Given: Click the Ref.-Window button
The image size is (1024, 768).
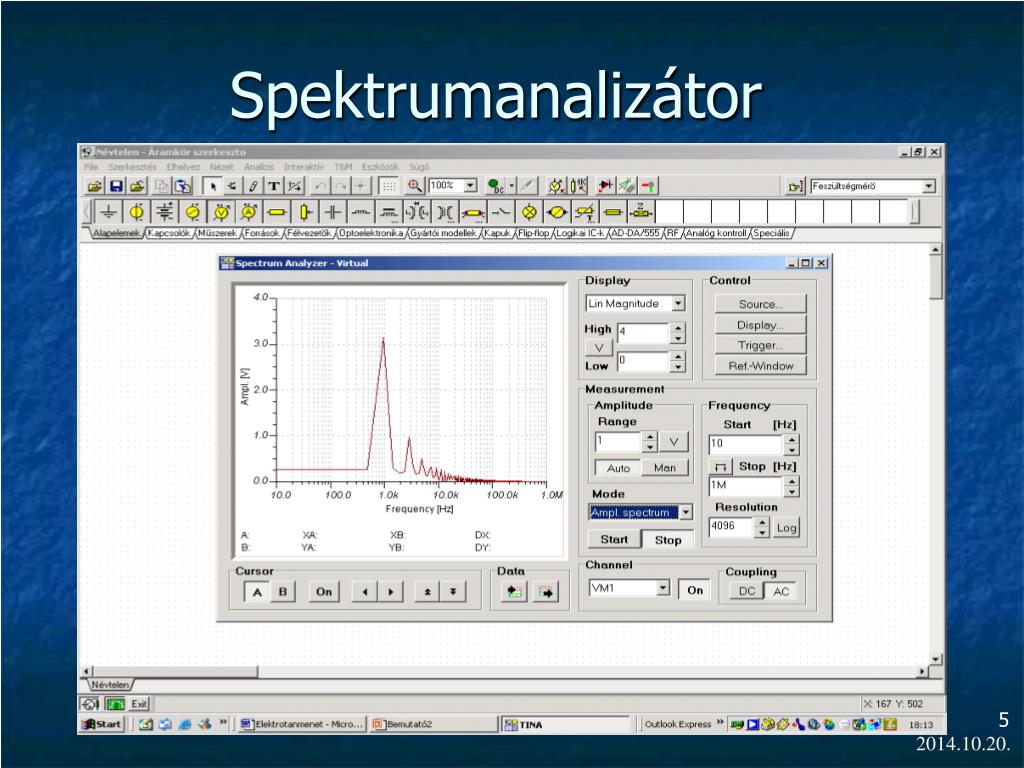Looking at the screenshot, I should [x=761, y=366].
